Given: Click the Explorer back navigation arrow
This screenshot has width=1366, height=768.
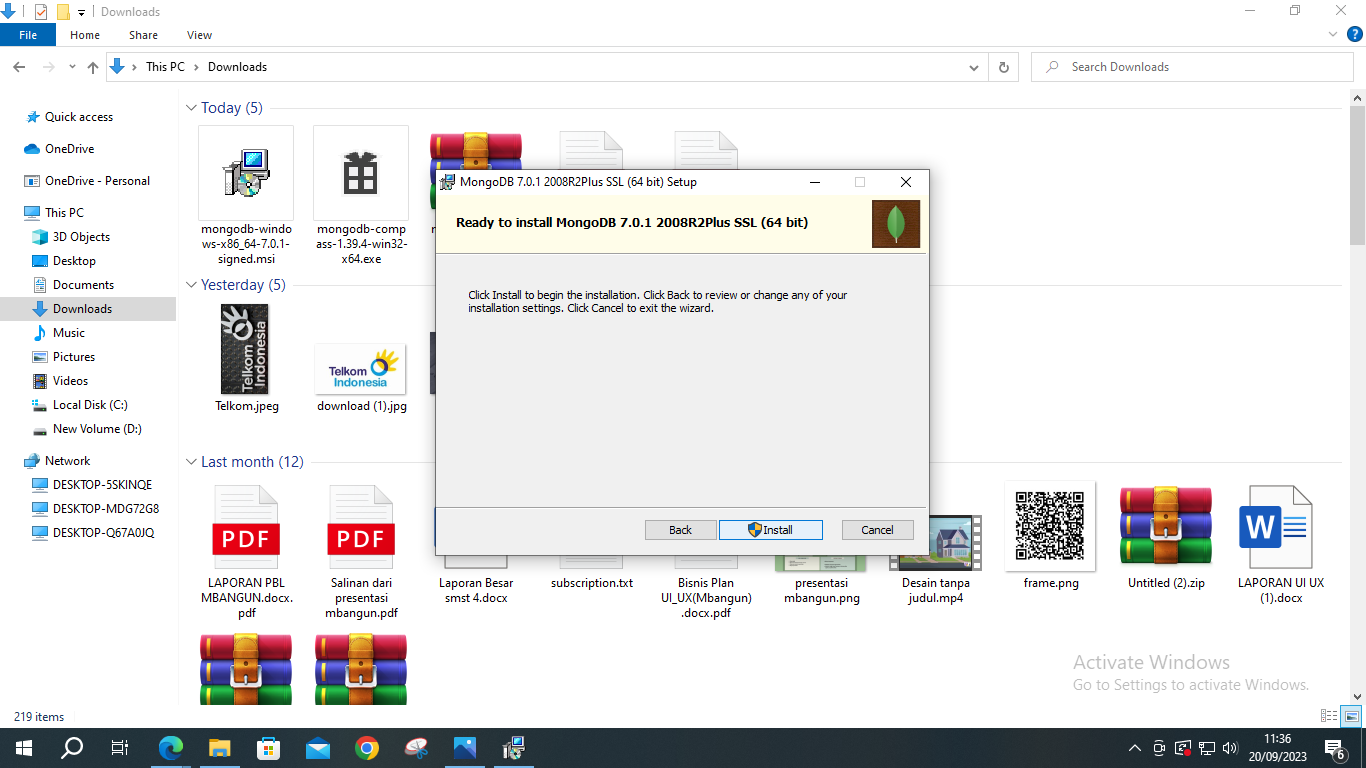Looking at the screenshot, I should pyautogui.click(x=19, y=67).
